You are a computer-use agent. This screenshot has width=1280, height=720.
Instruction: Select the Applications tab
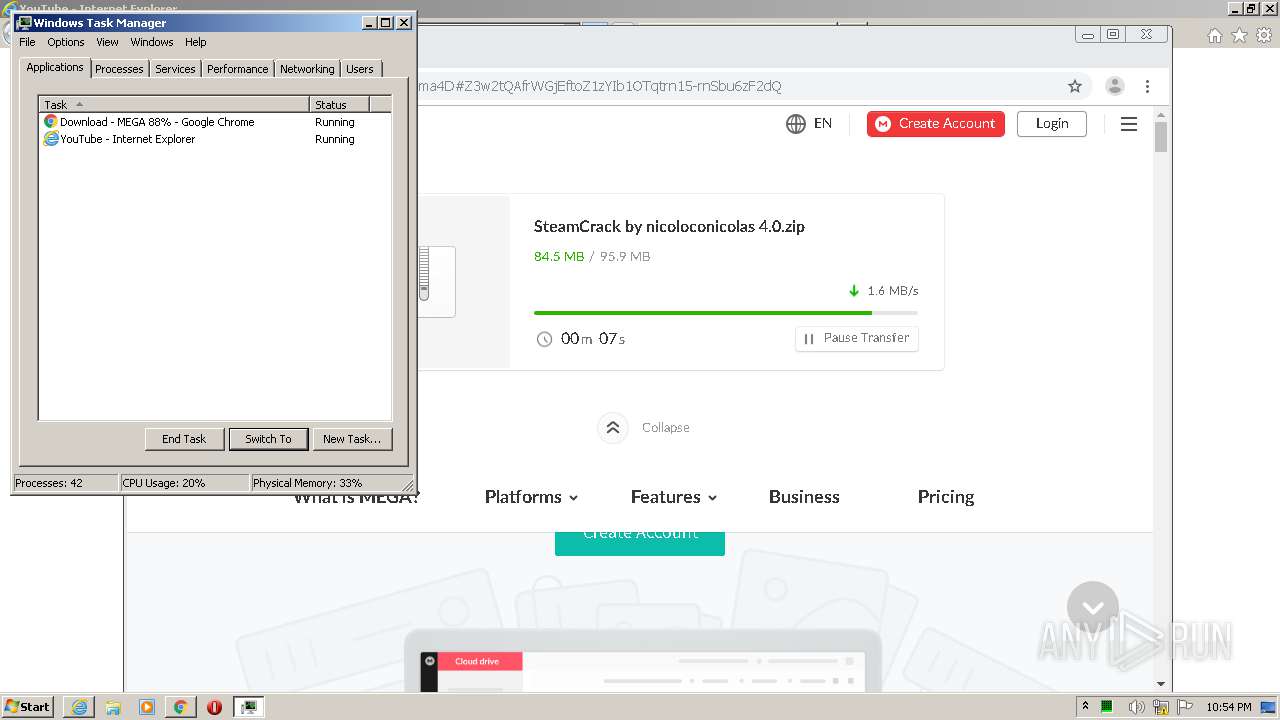click(55, 67)
